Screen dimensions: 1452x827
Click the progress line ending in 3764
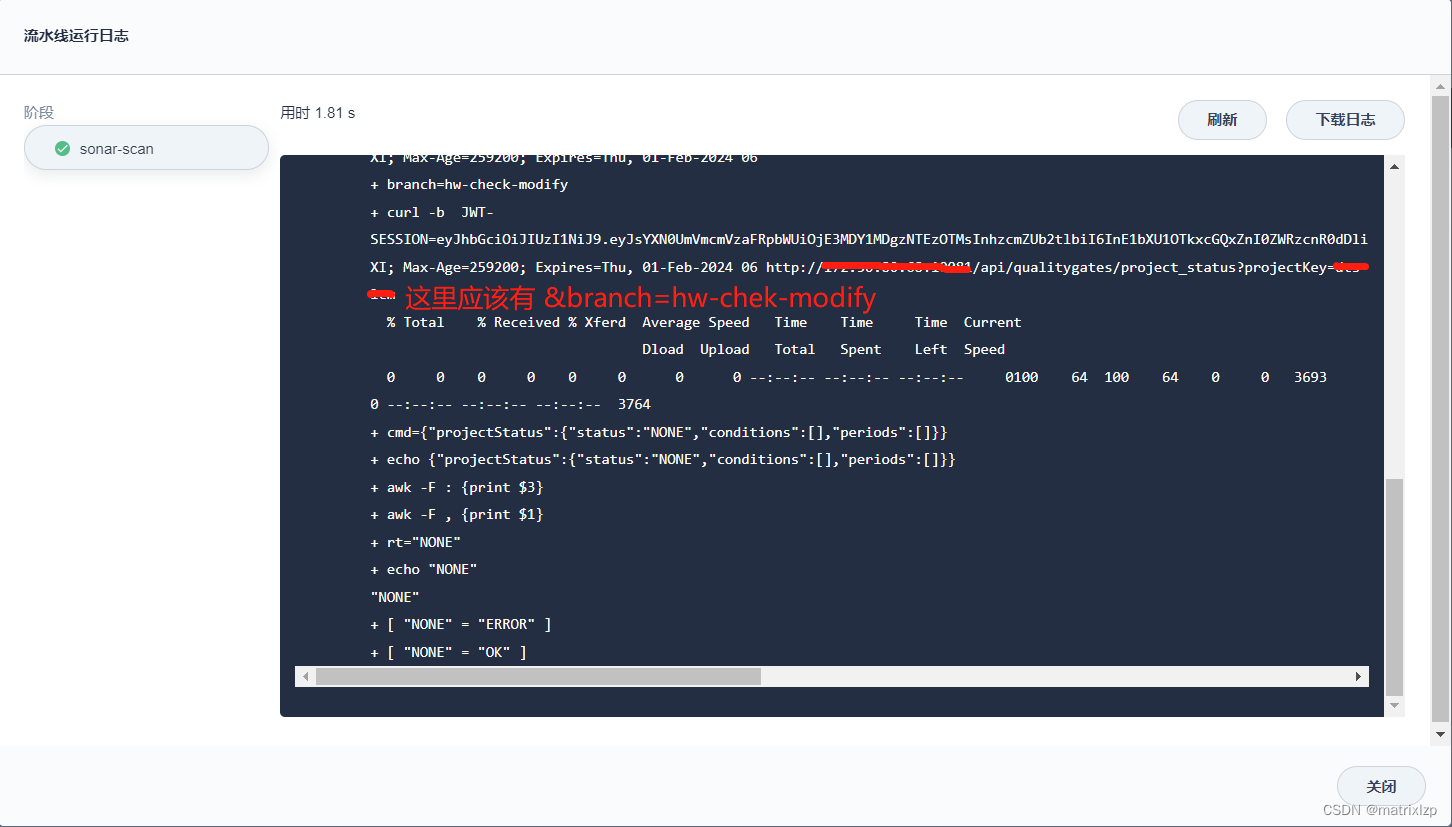pyautogui.click(x=510, y=405)
